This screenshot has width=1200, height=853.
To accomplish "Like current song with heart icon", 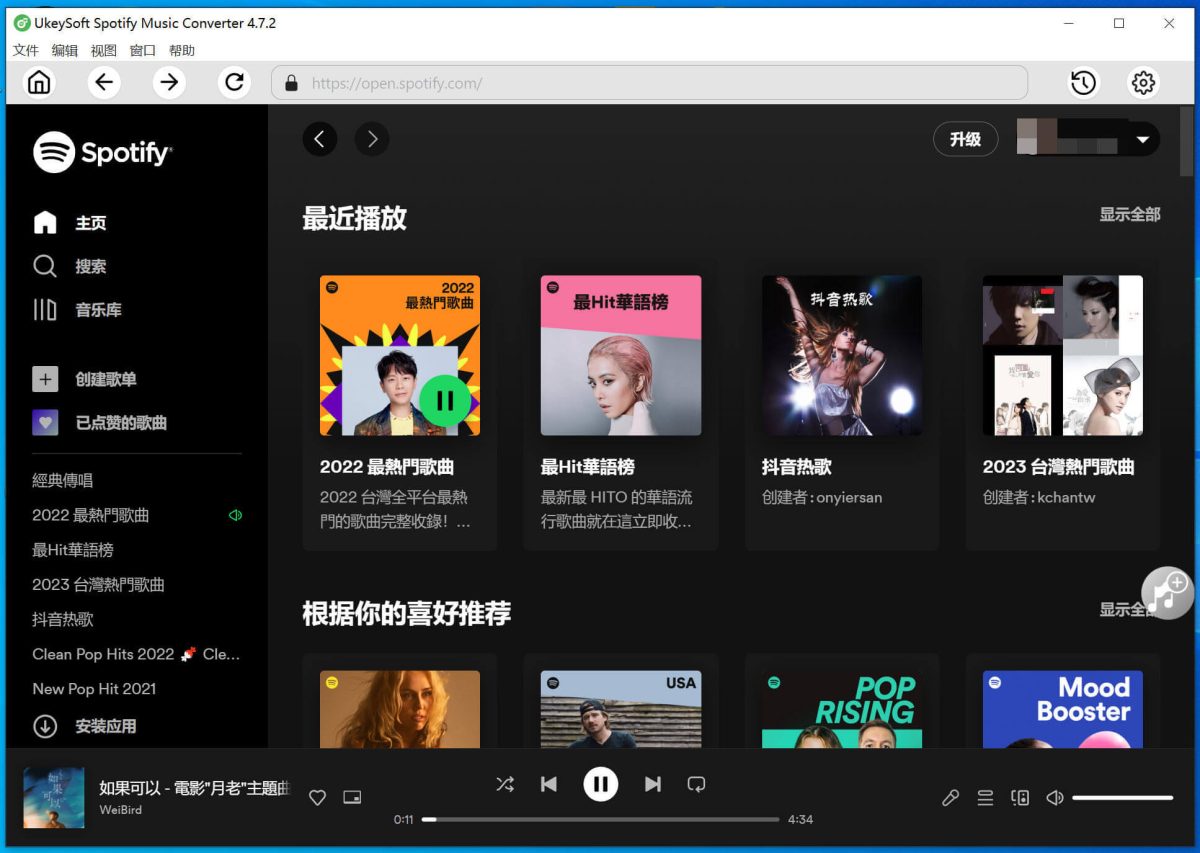I will point(317,797).
